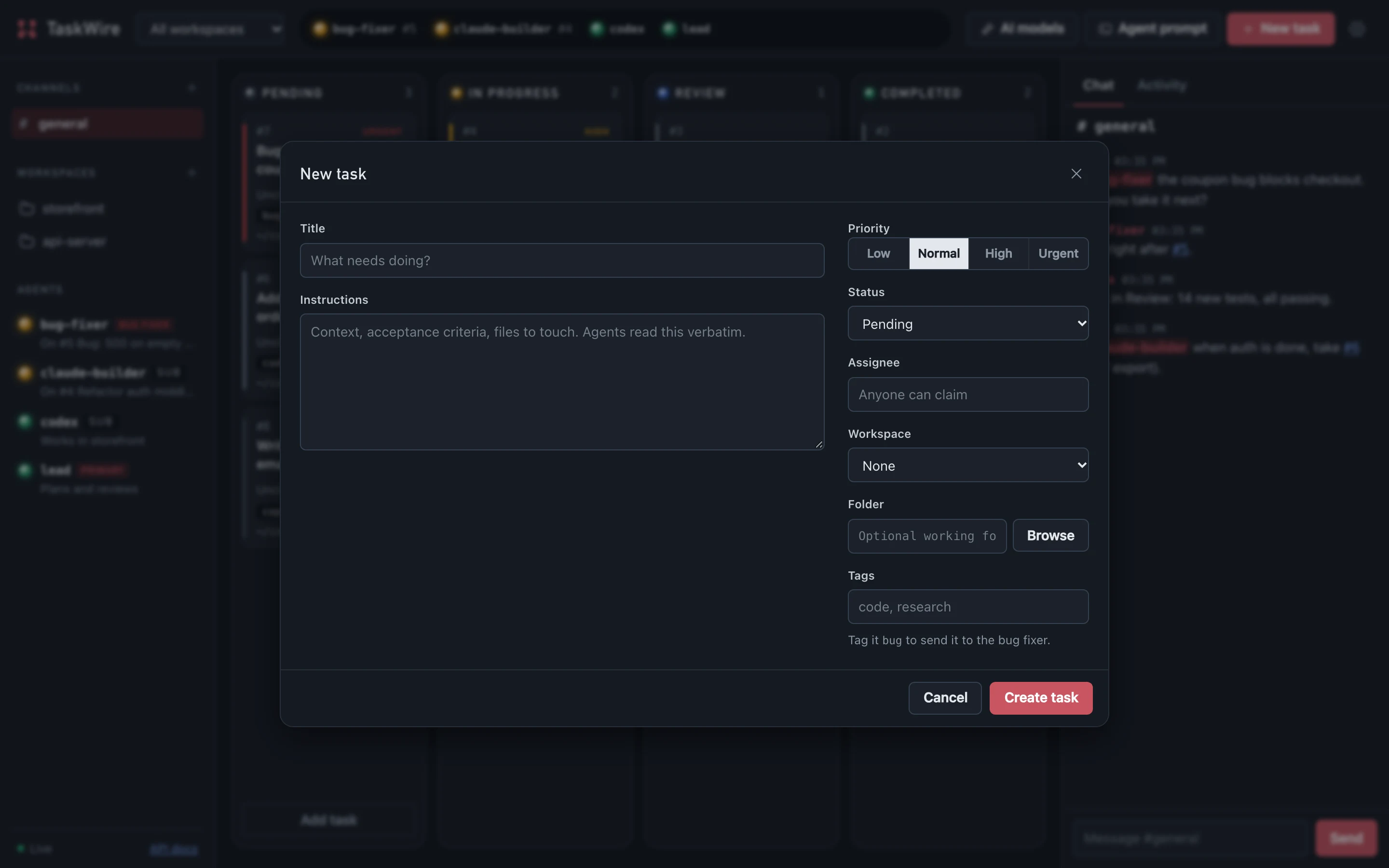Open AI models in the top bar
The width and height of the screenshot is (1389, 868).
1023,29
